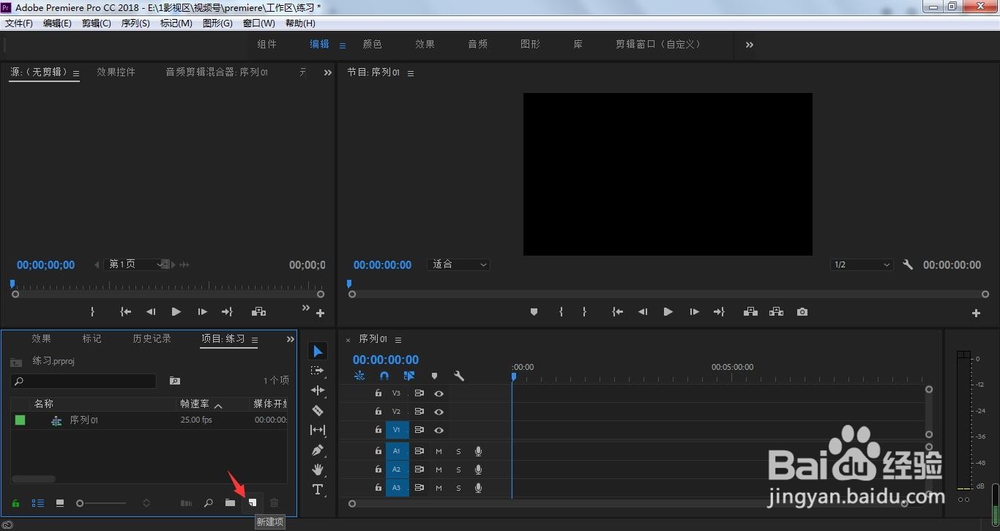Toggle the project writable lock icon

point(16,503)
